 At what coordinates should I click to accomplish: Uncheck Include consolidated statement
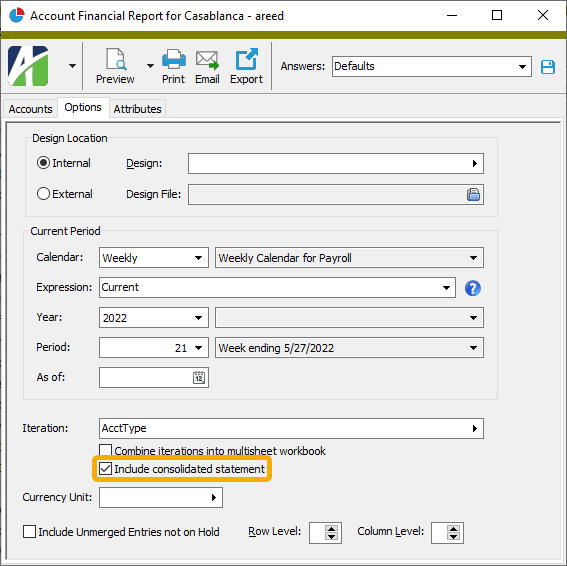click(x=106, y=469)
